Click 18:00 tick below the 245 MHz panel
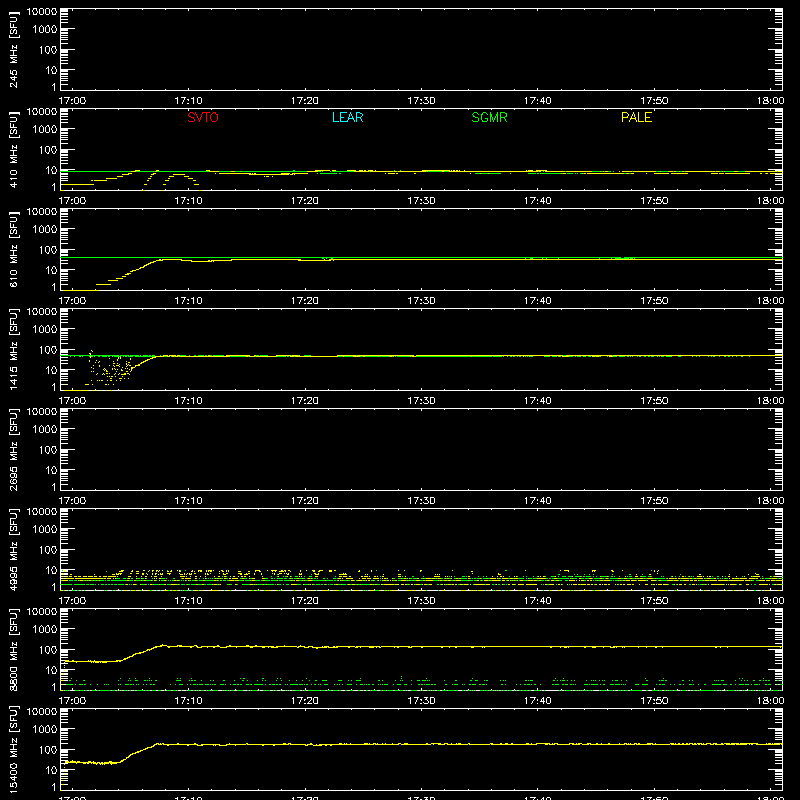The height and width of the screenshot is (800, 800). [x=770, y=101]
